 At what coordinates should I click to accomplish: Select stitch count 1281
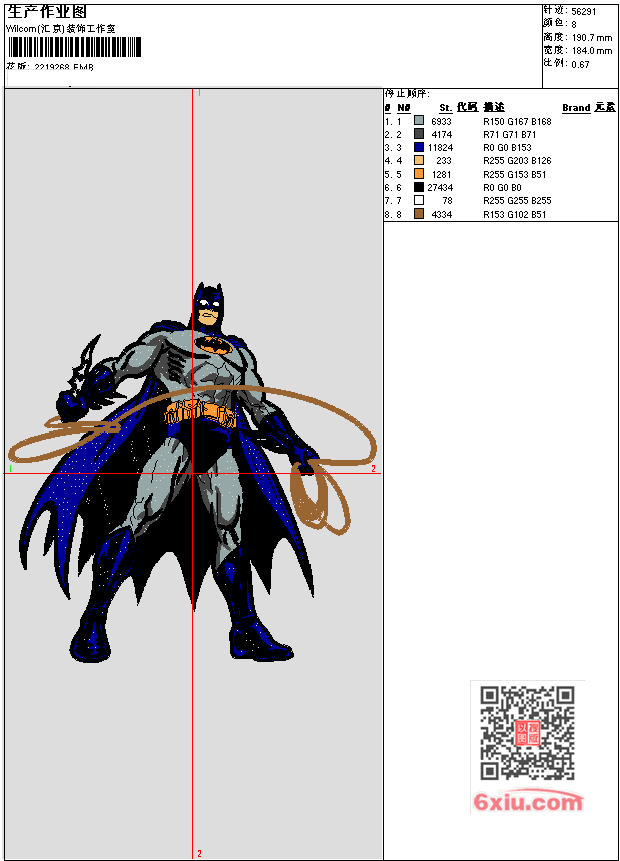(x=442, y=175)
